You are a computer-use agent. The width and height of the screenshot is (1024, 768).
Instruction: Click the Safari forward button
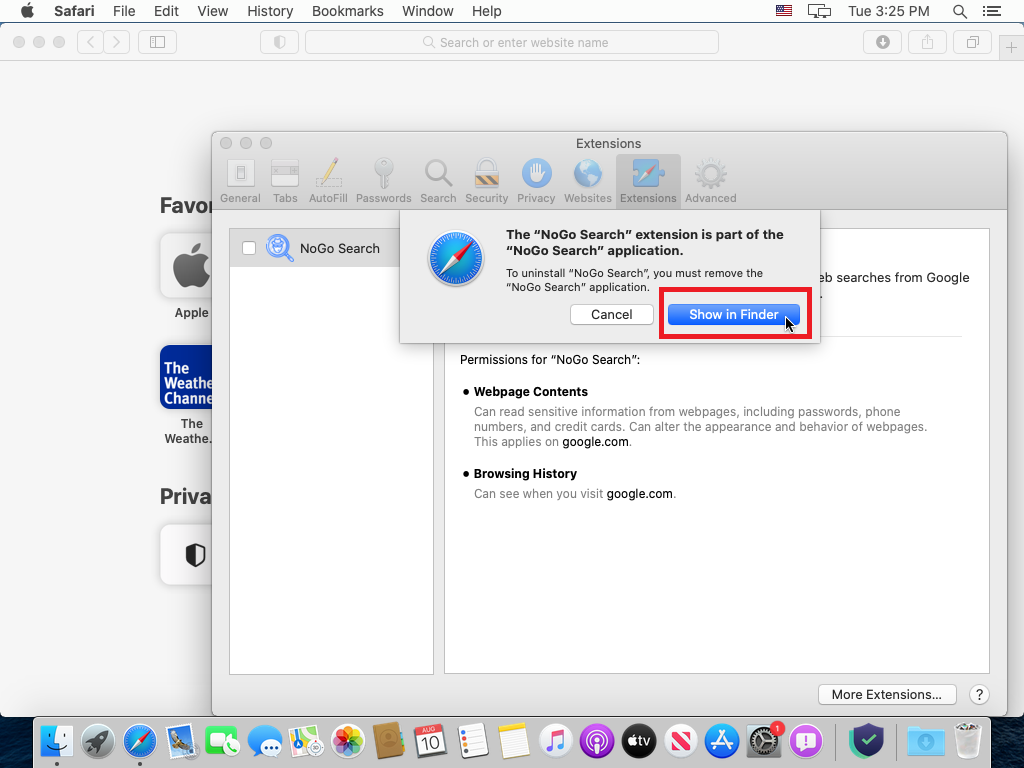coord(116,42)
